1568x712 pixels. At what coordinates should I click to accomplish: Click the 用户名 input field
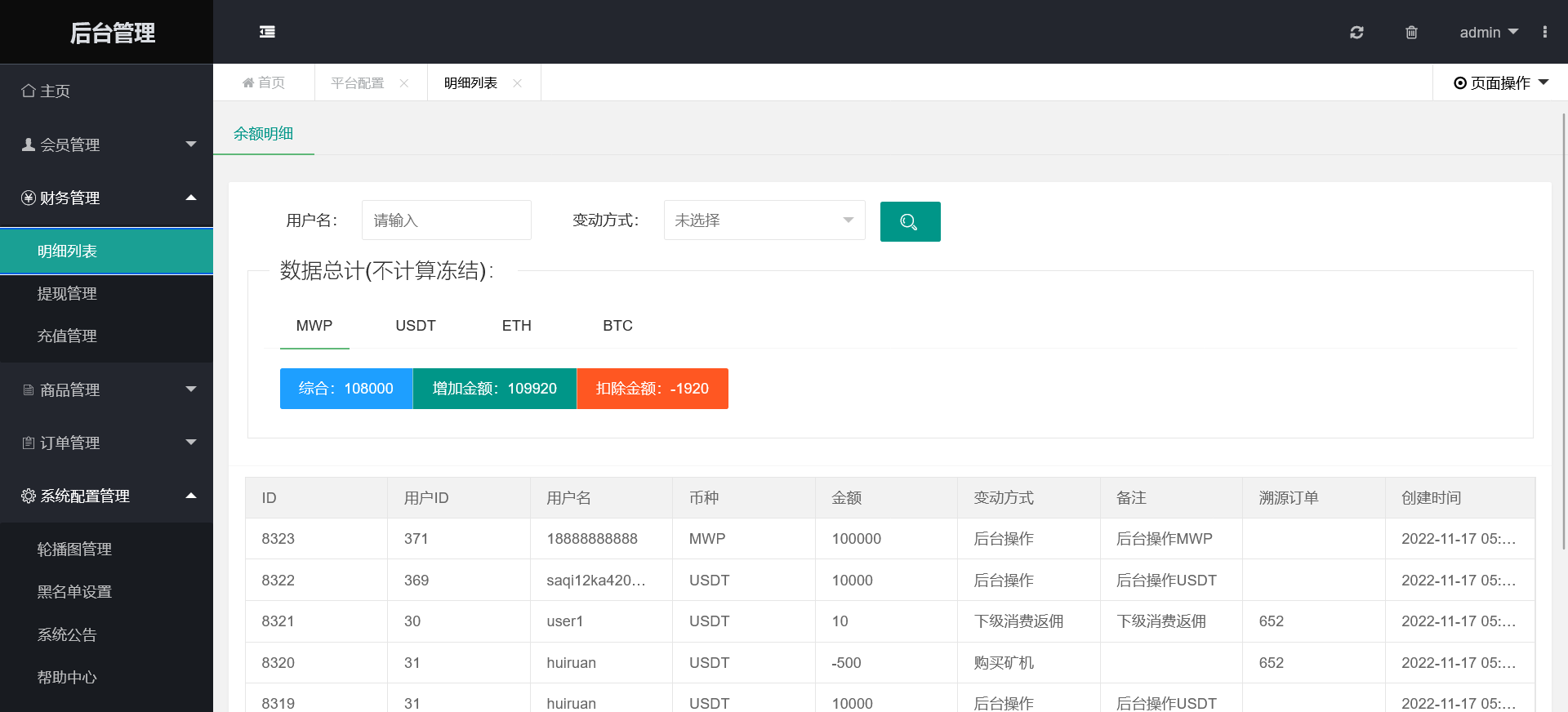tap(446, 220)
